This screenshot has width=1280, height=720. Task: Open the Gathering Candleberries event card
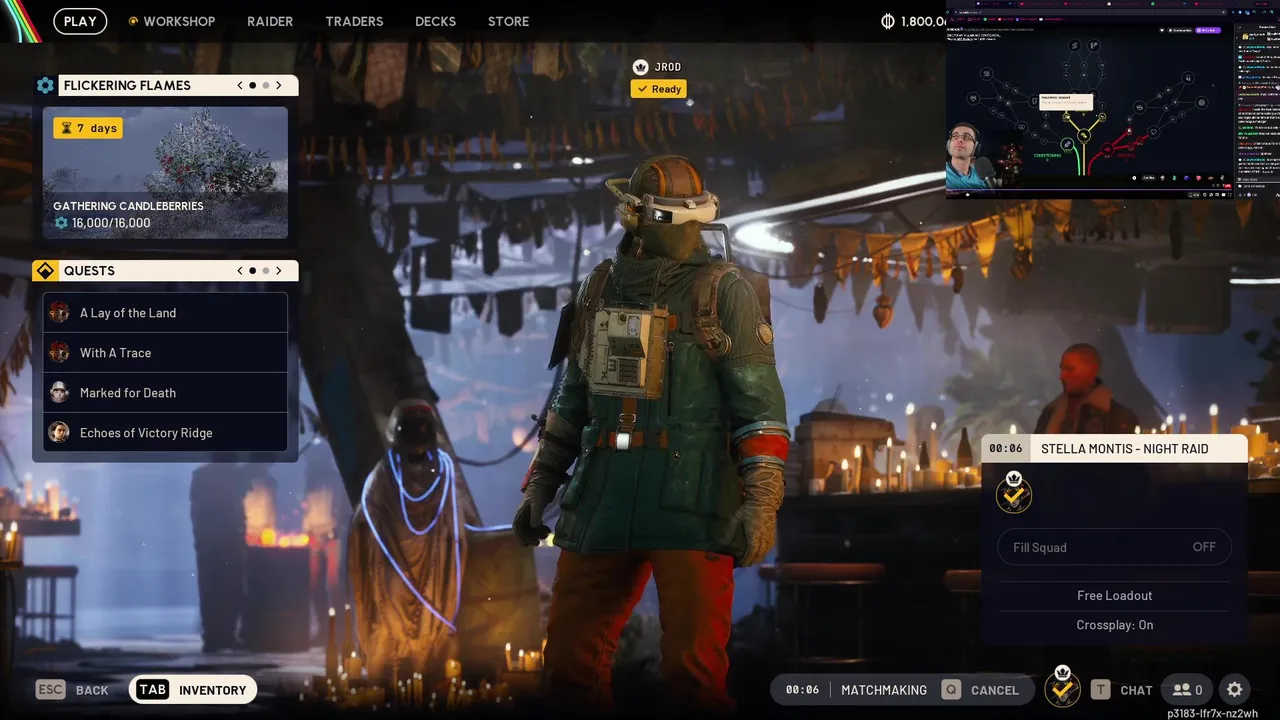[x=165, y=173]
